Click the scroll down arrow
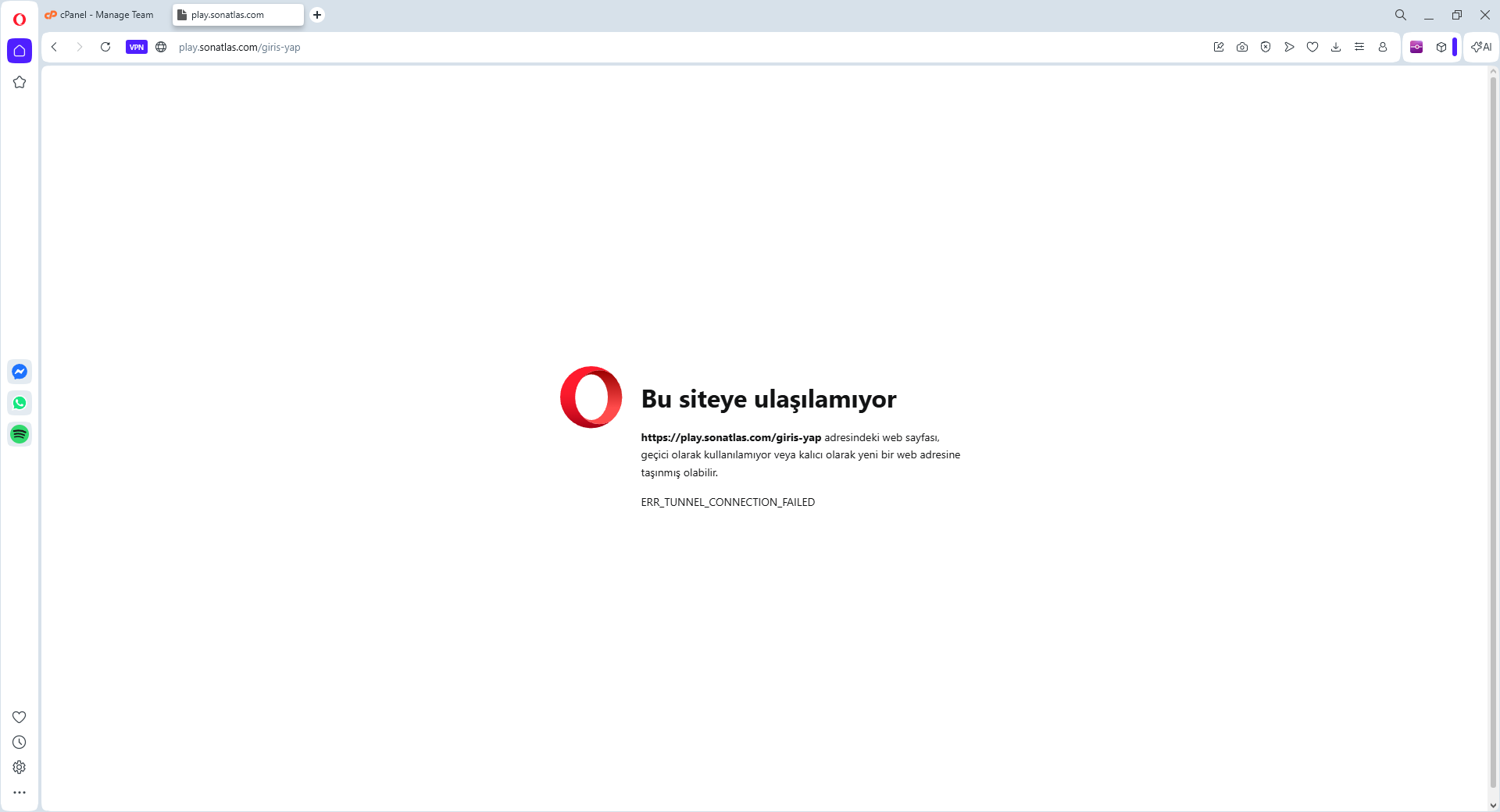1500x812 pixels. pos(1493,805)
